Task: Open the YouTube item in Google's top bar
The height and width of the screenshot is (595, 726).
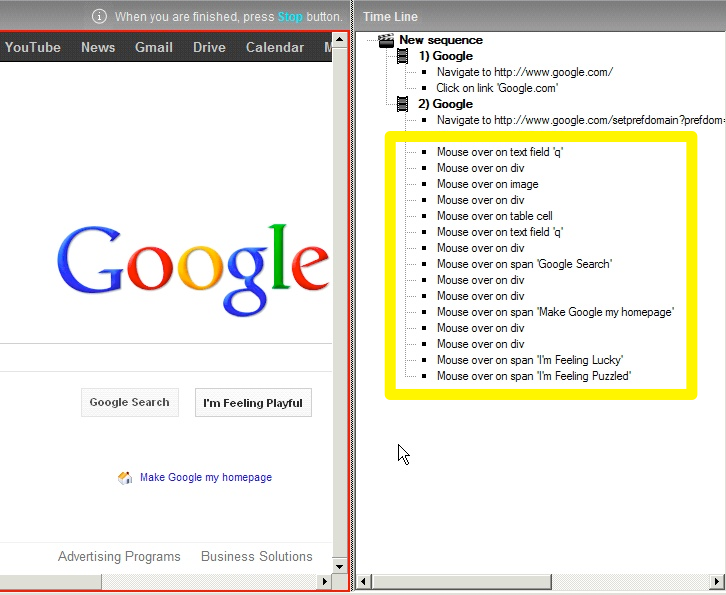Action: coord(33,47)
